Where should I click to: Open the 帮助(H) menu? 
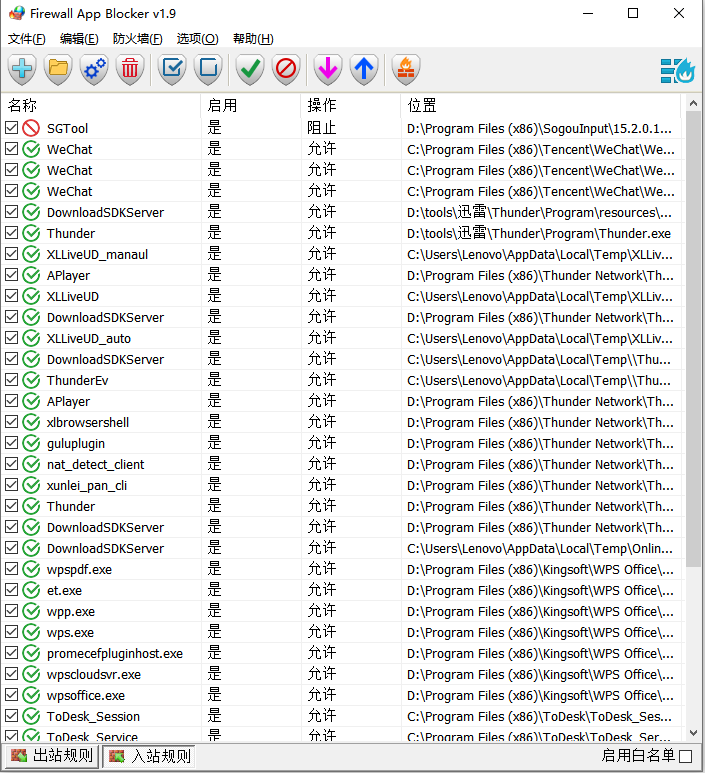pos(253,38)
